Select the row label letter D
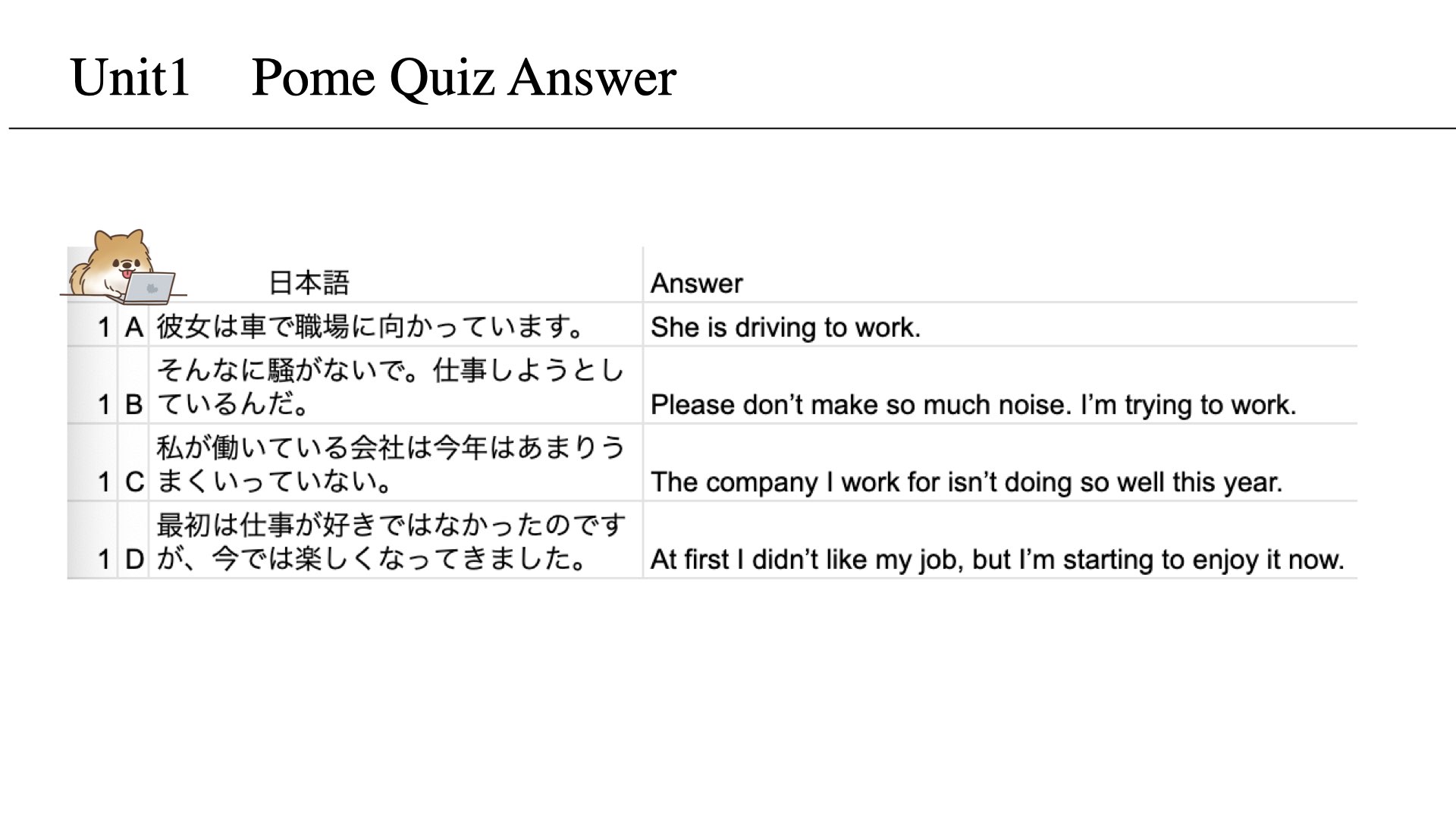1456x819 pixels. tap(134, 560)
